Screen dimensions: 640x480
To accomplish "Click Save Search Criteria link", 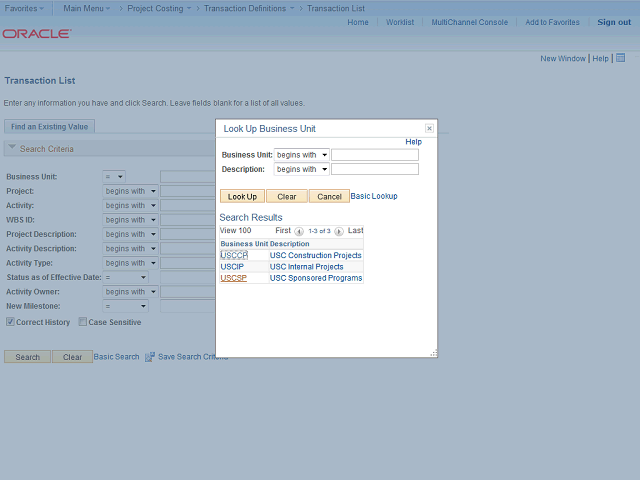I will pos(193,357).
